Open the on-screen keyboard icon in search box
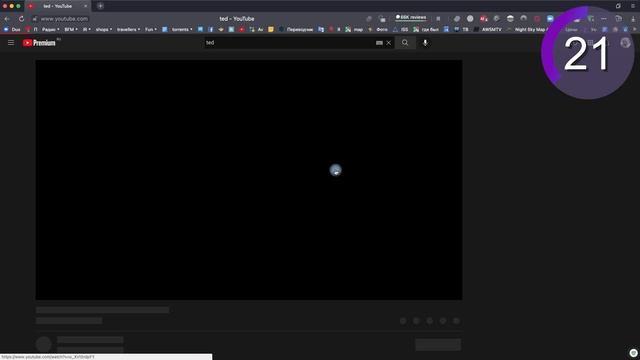 click(x=379, y=42)
